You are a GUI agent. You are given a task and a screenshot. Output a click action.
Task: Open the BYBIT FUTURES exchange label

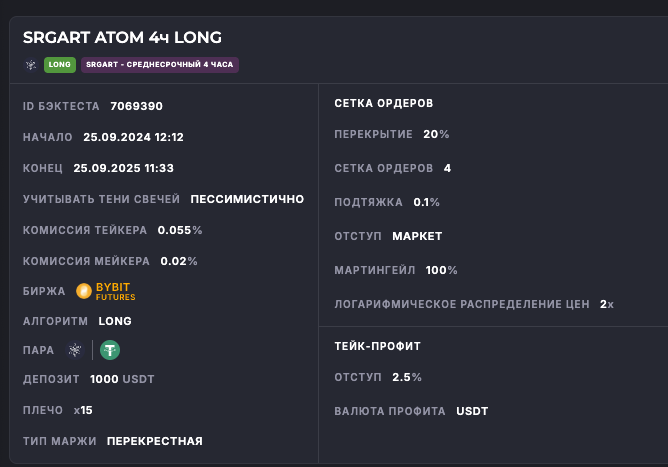[116, 291]
